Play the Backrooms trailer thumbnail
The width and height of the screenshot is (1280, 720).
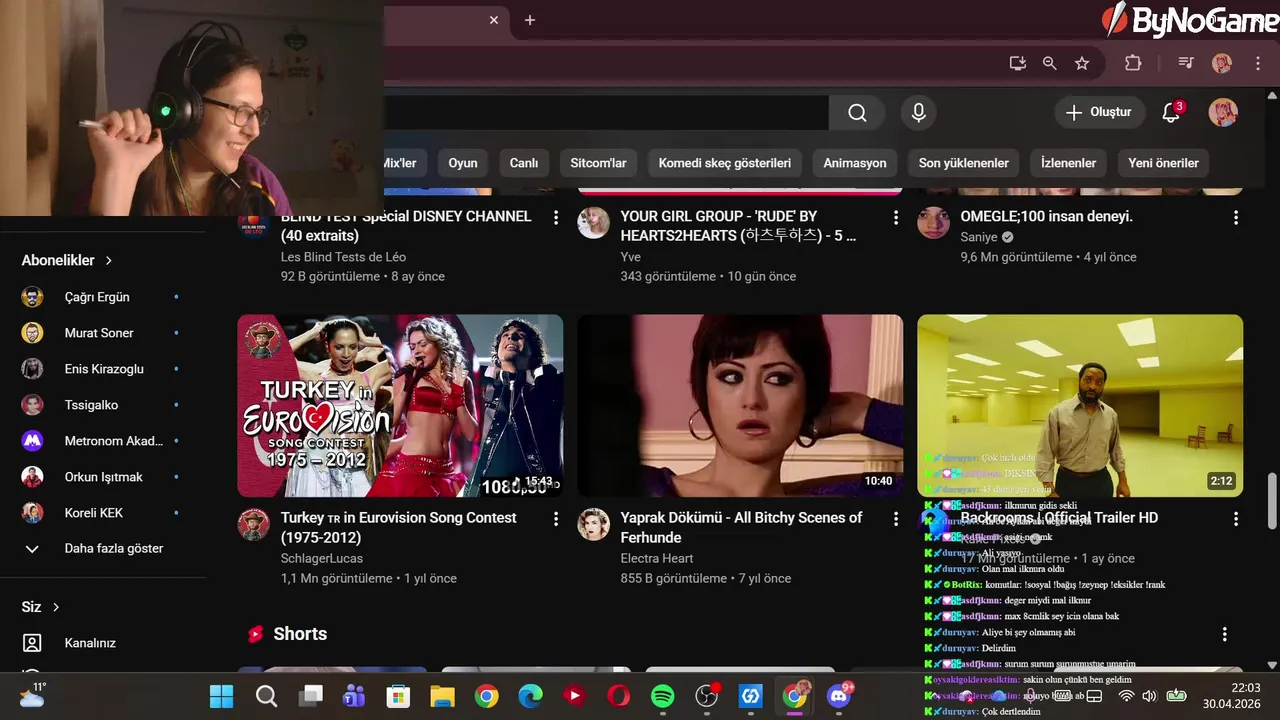pyautogui.click(x=1080, y=406)
